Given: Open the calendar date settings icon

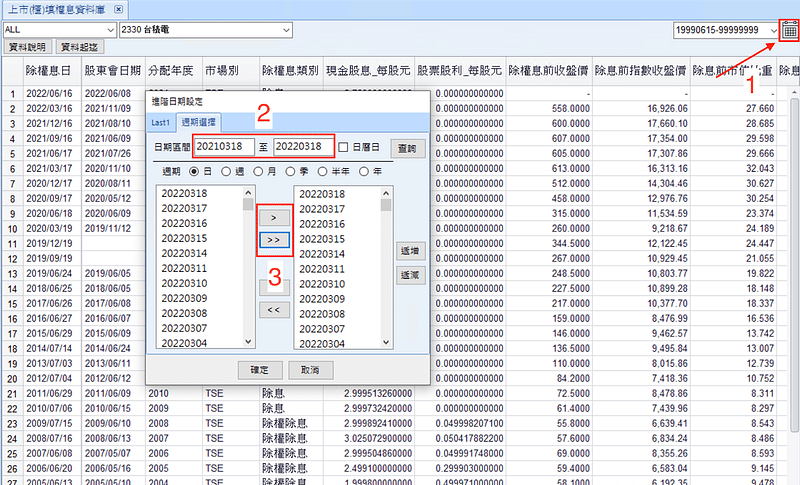Looking at the screenshot, I should 789,30.
